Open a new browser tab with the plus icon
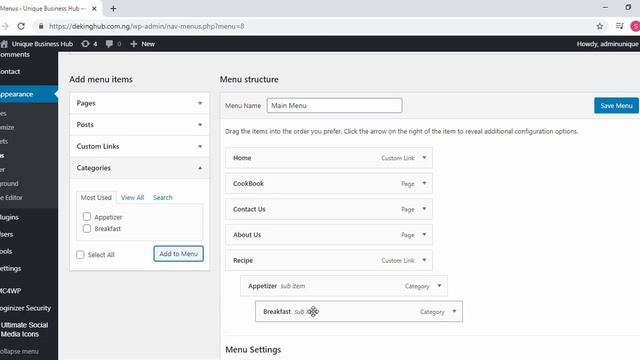Image resolution: width=640 pixels, height=360 pixels. point(113,8)
